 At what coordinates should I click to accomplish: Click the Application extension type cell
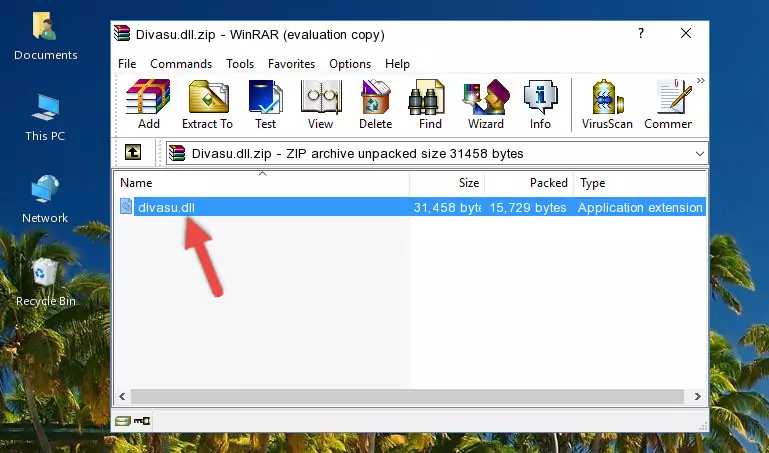[640, 207]
